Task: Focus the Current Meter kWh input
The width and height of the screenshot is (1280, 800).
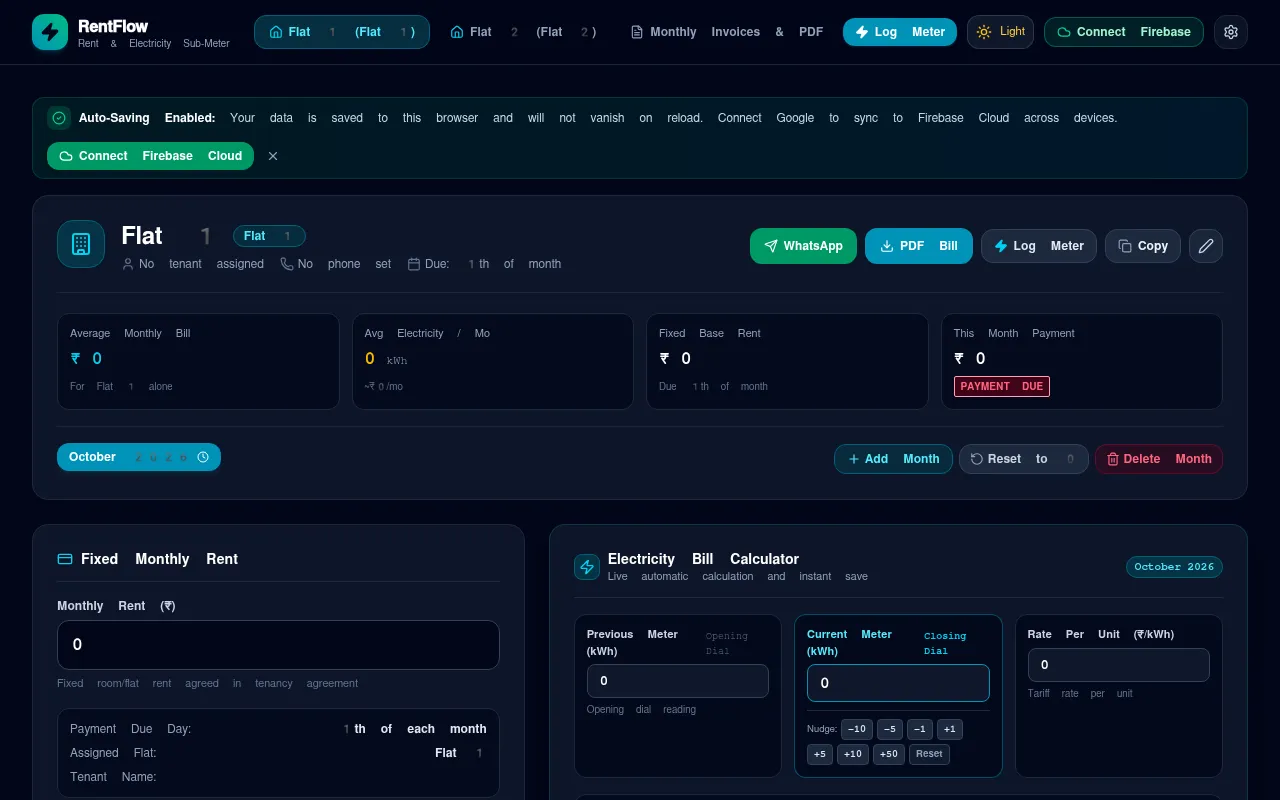Action: 898,683
